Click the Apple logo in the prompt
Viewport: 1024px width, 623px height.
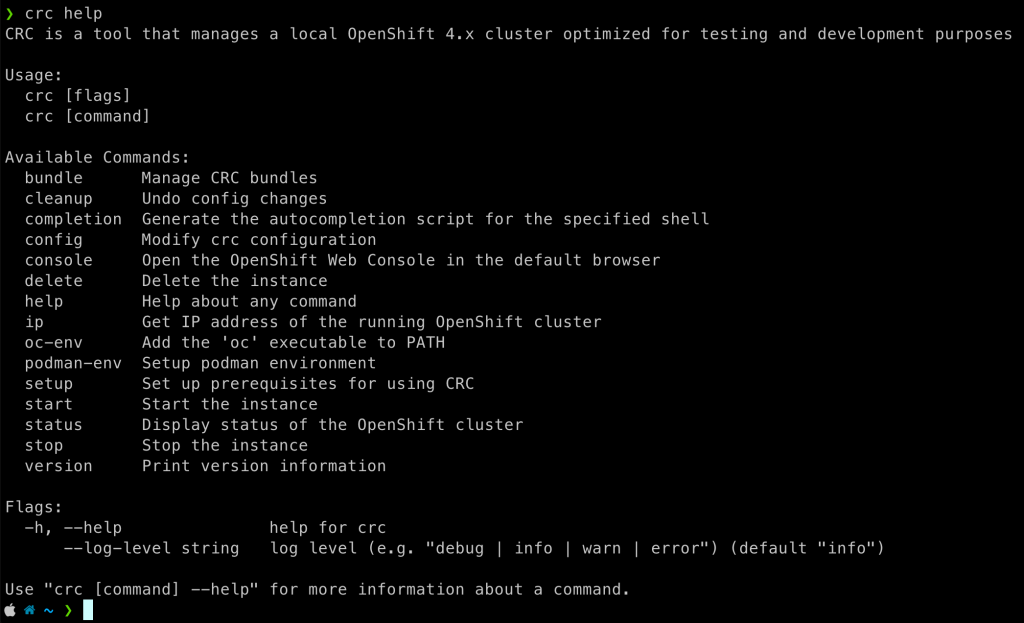pos(10,611)
